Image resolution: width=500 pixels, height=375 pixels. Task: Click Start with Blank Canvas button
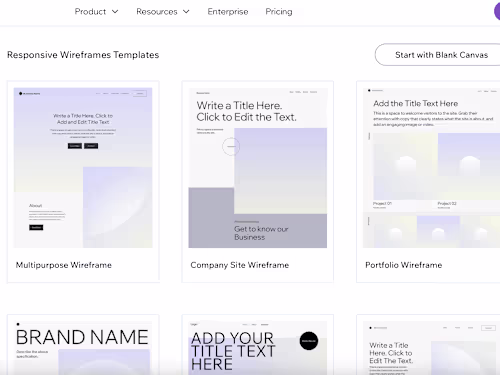(437, 55)
